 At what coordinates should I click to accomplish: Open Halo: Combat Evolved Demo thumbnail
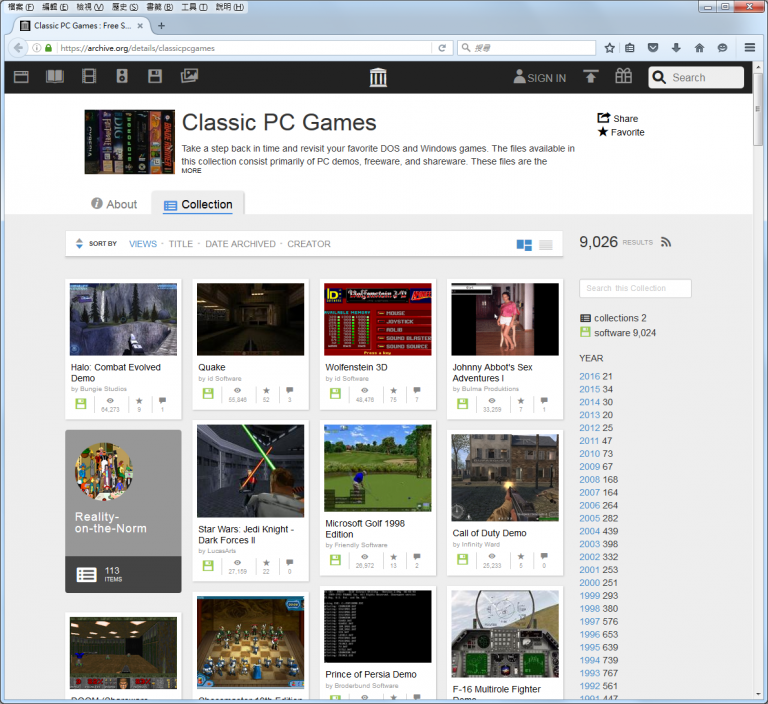tap(123, 319)
